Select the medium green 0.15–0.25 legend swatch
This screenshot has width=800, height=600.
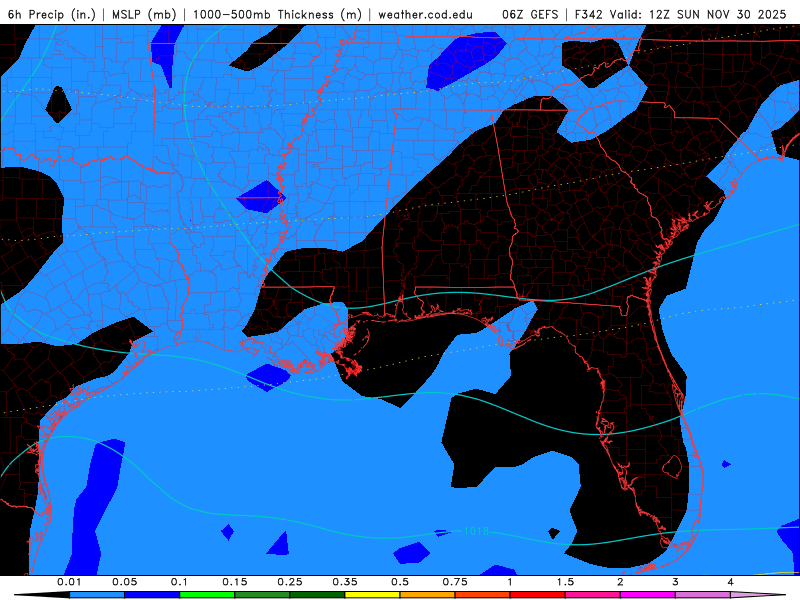[x=262, y=595]
